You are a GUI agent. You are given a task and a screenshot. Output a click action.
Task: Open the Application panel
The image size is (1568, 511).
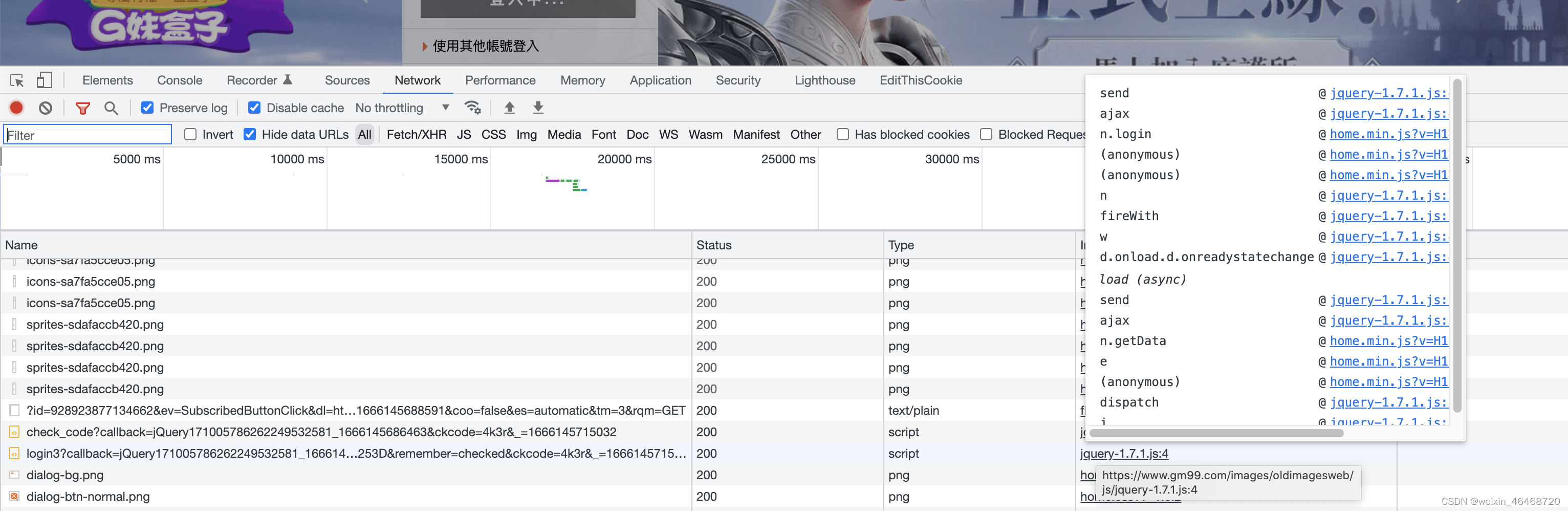[660, 80]
